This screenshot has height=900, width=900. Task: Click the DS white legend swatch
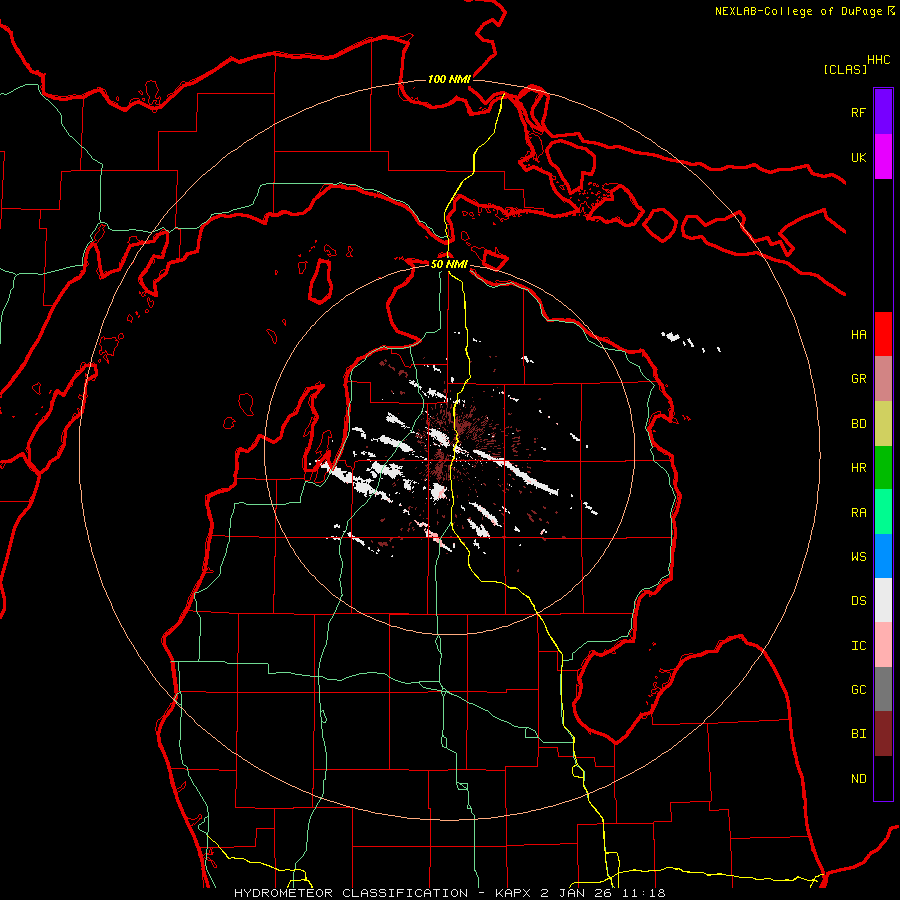[883, 600]
